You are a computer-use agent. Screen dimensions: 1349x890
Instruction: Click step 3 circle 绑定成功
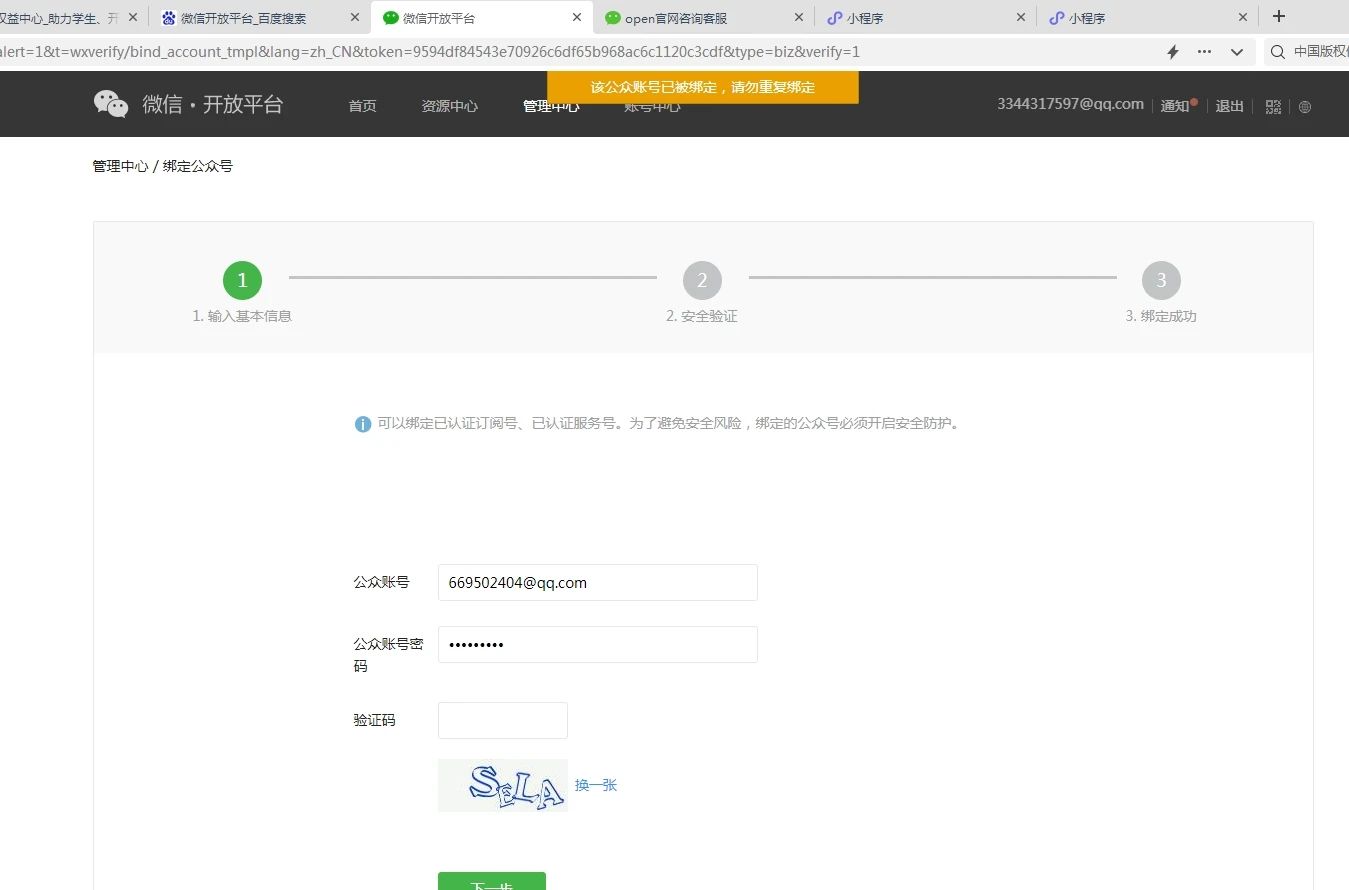point(1161,281)
